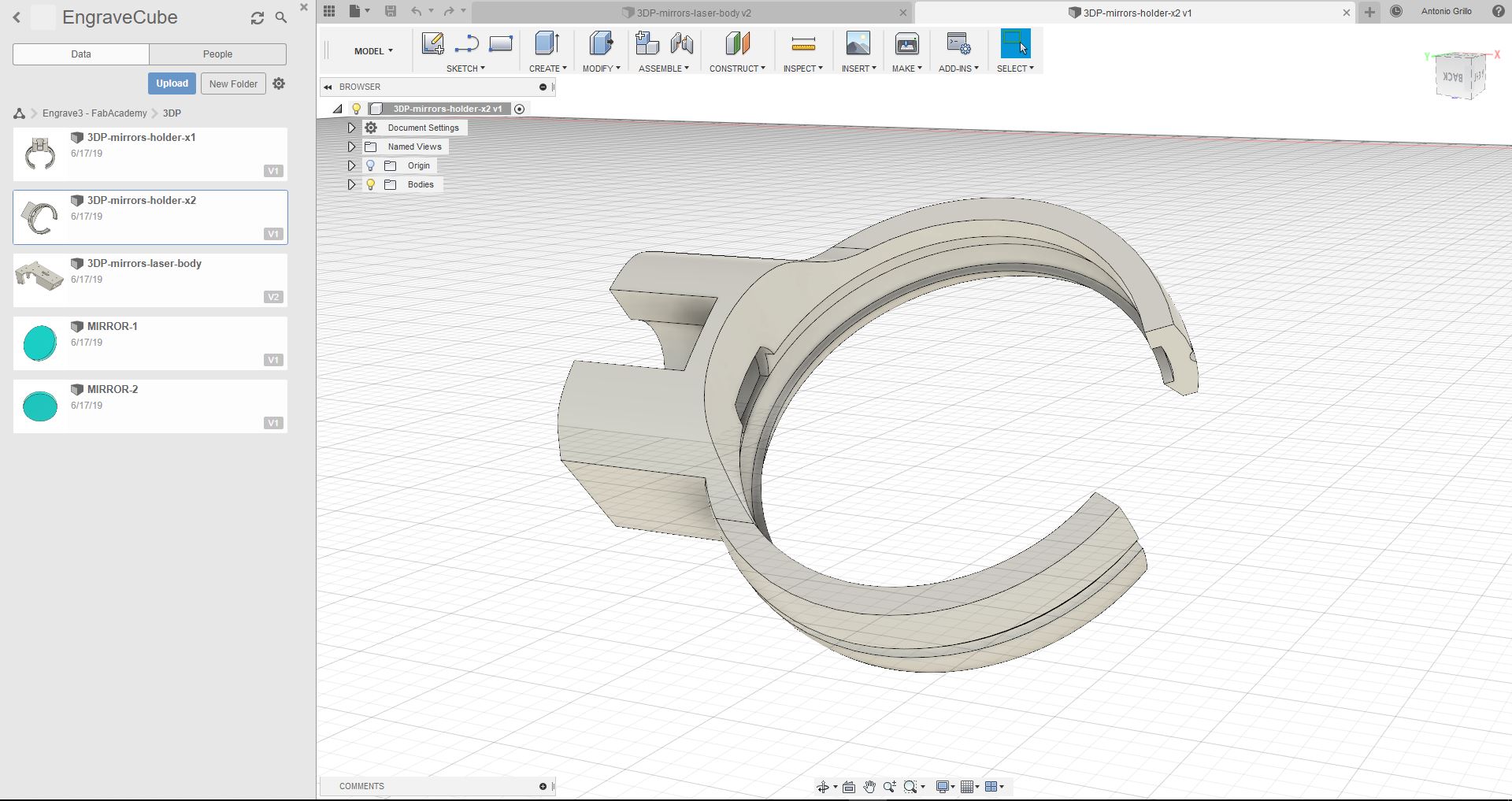This screenshot has height=801, width=1512.
Task: Click the 3D Print icon in the MAKE group
Action: 906,43
